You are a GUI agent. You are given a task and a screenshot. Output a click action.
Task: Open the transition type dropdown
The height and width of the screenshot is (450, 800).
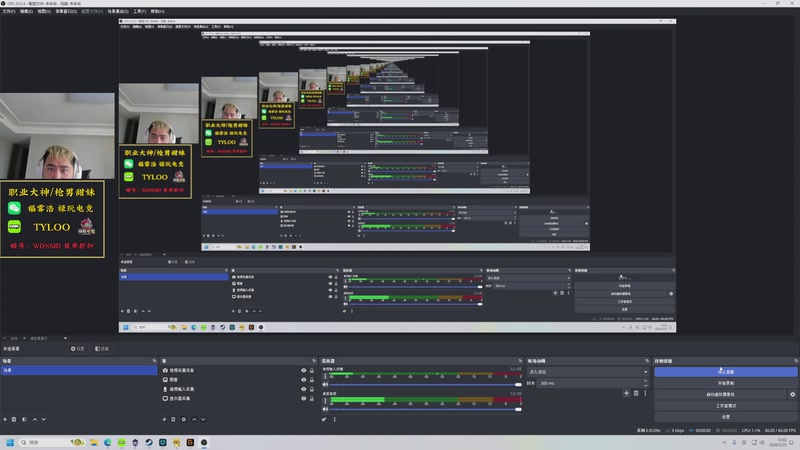click(588, 372)
